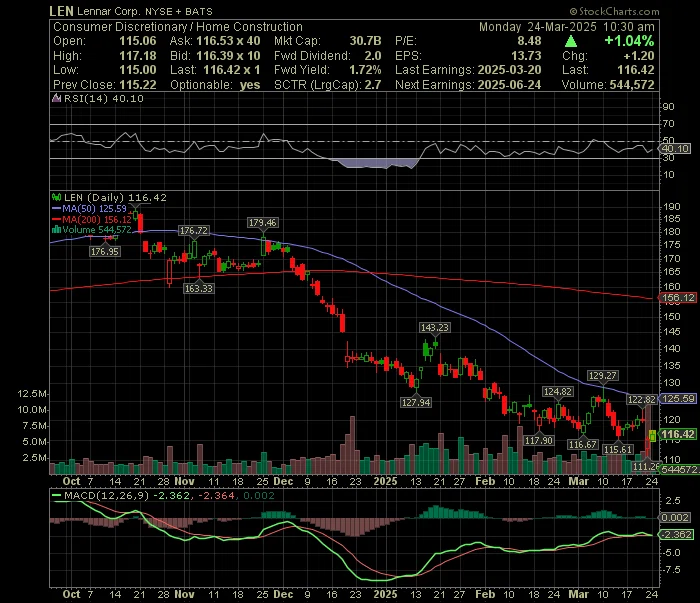Click the SCTR (LrgCap) value 2.7
700x603 pixels.
click(x=373, y=85)
